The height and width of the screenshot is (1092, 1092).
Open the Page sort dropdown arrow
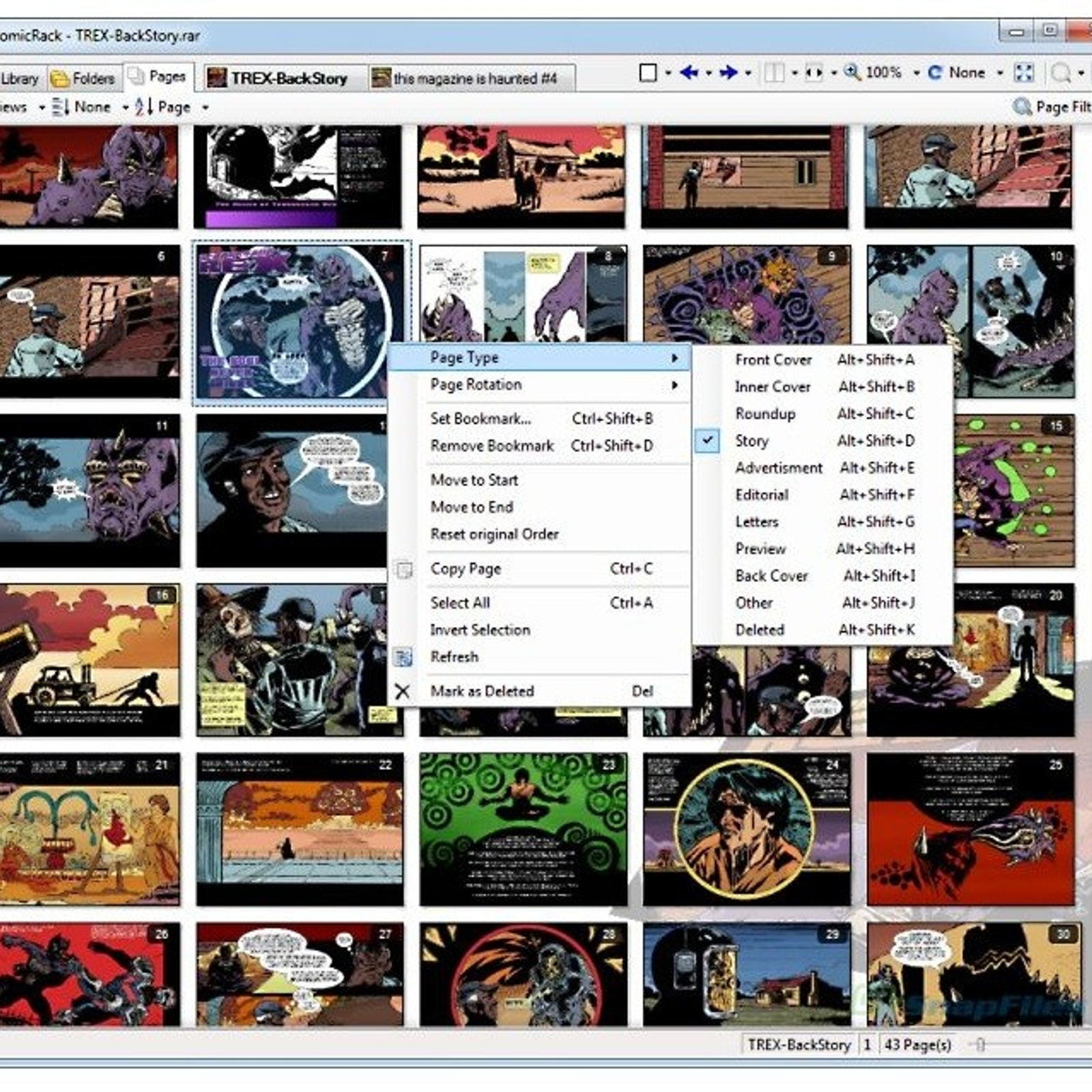pos(205,107)
